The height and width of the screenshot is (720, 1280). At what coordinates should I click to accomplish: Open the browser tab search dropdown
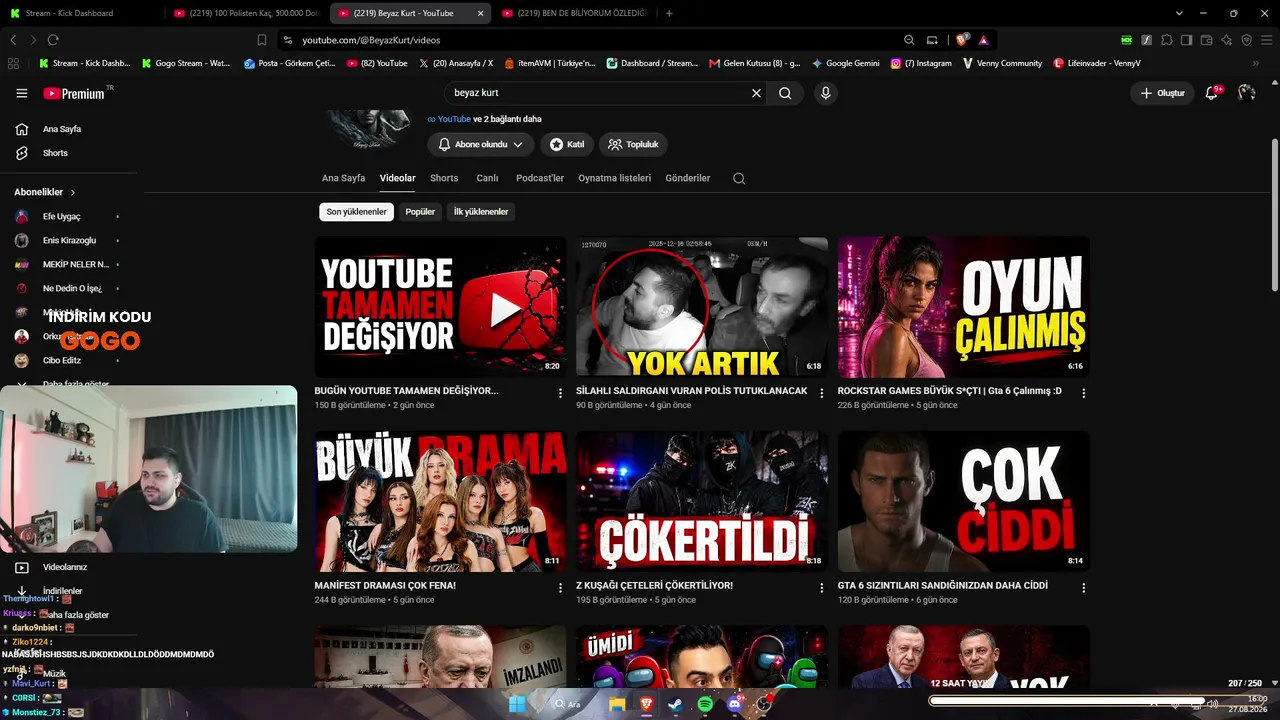(1179, 13)
